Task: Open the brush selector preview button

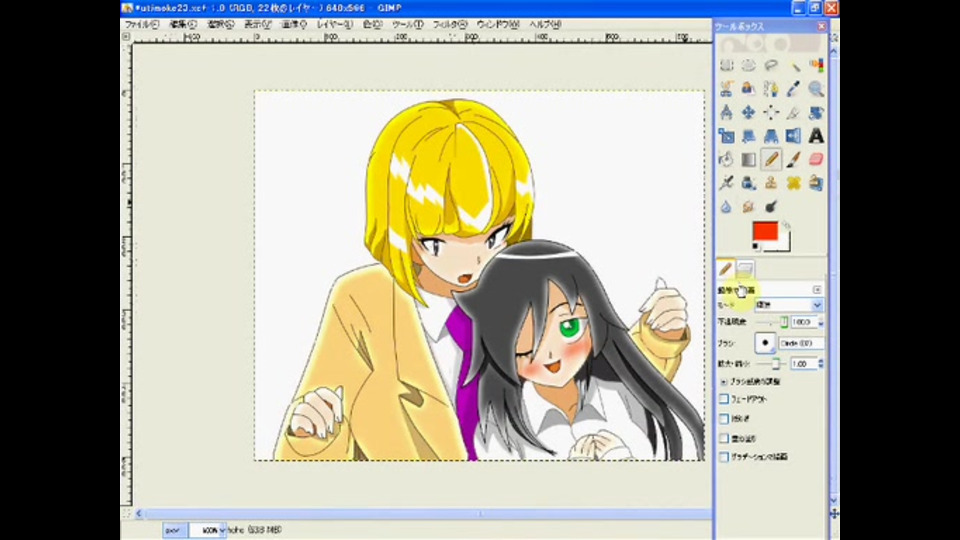Action: pos(765,343)
